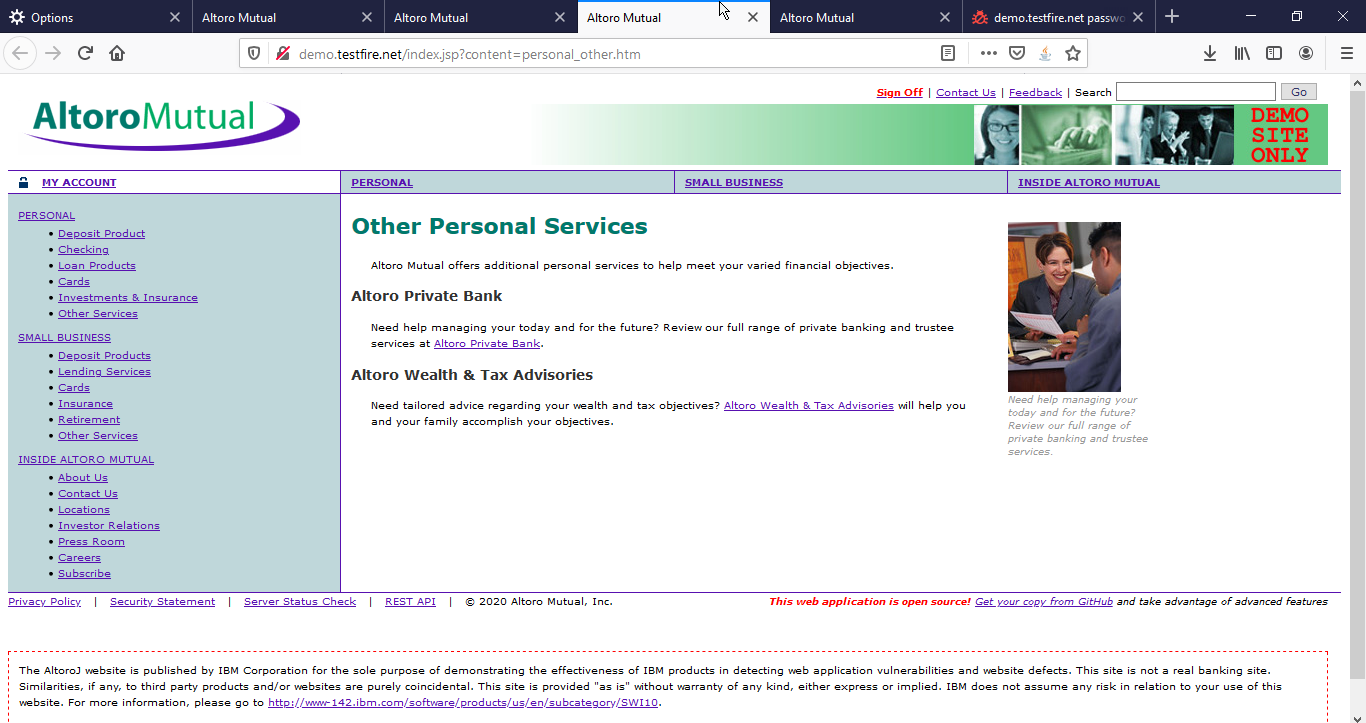Focus the site Search input box
Image resolution: width=1366 pixels, height=723 pixels.
(1196, 92)
